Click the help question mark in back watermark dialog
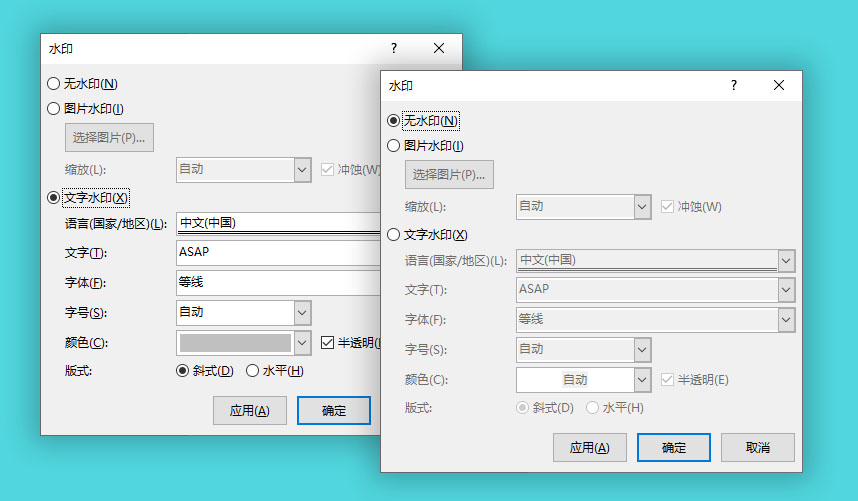The width and height of the screenshot is (858, 501). 394,48
